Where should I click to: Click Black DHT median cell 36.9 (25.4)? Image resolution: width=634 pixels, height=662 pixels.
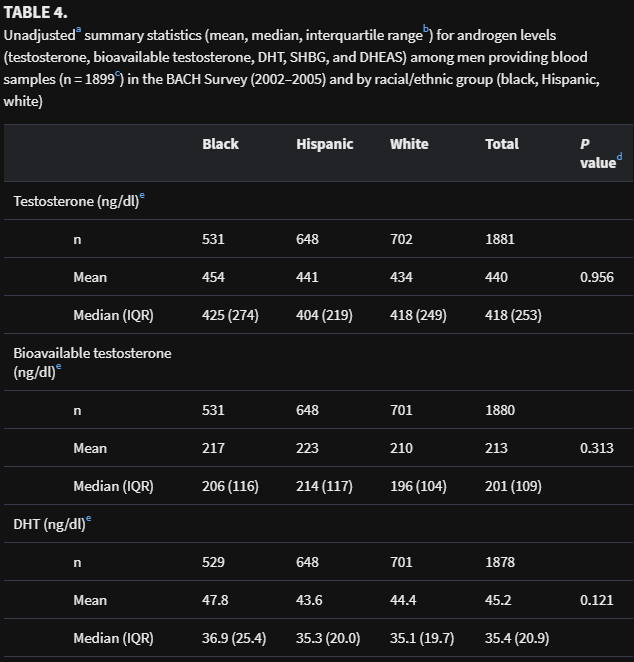click(234, 638)
